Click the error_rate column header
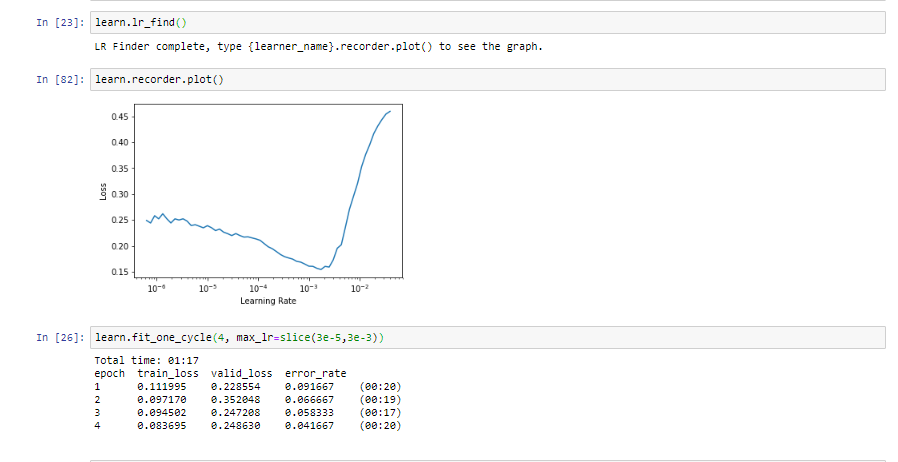The width and height of the screenshot is (898, 462). point(316,373)
